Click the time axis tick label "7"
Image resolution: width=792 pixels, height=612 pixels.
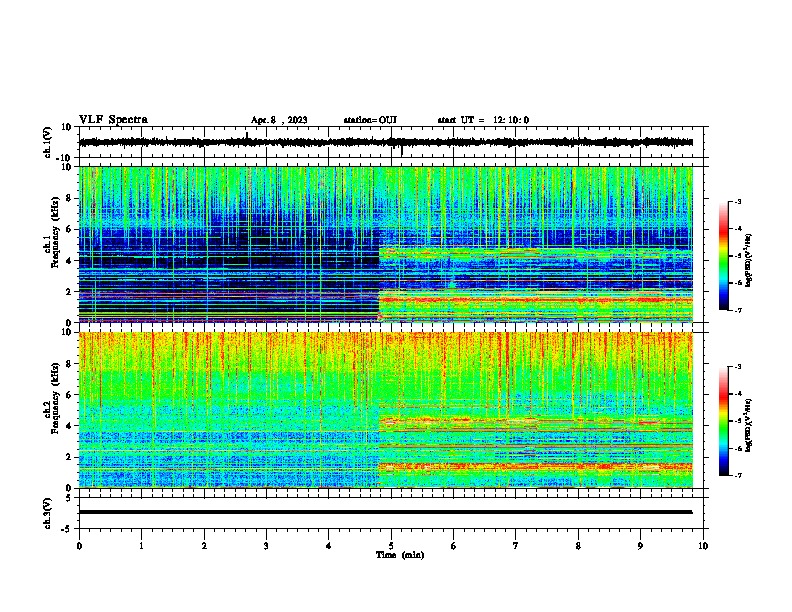coord(516,546)
